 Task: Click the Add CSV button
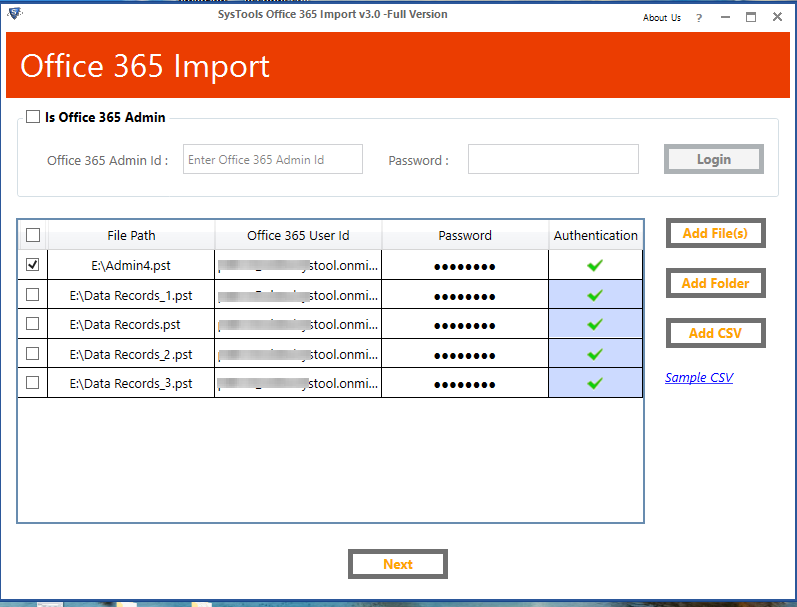(715, 333)
